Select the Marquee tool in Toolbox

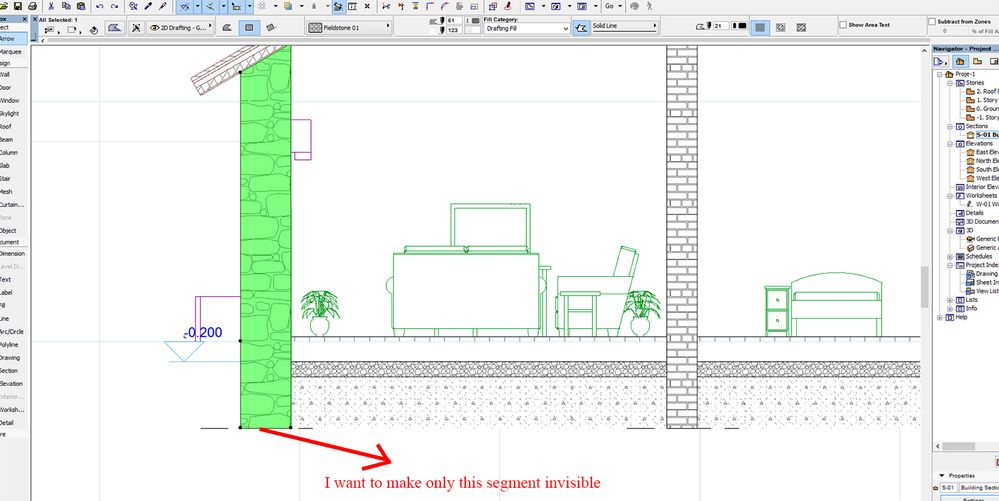(14, 52)
